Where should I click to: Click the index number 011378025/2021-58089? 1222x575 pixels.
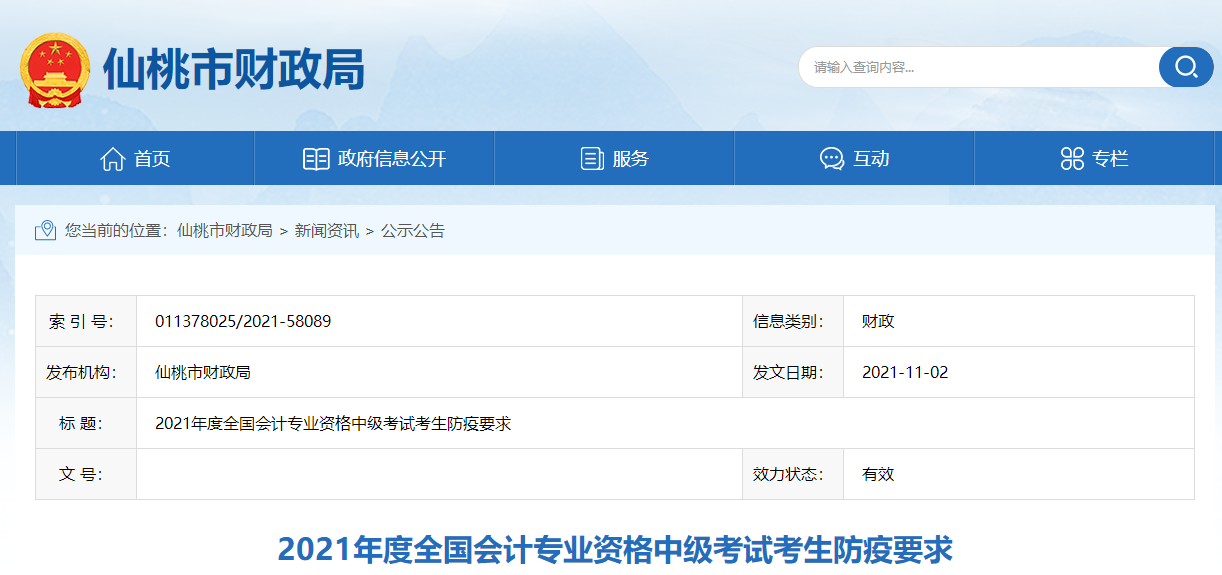coord(243,321)
